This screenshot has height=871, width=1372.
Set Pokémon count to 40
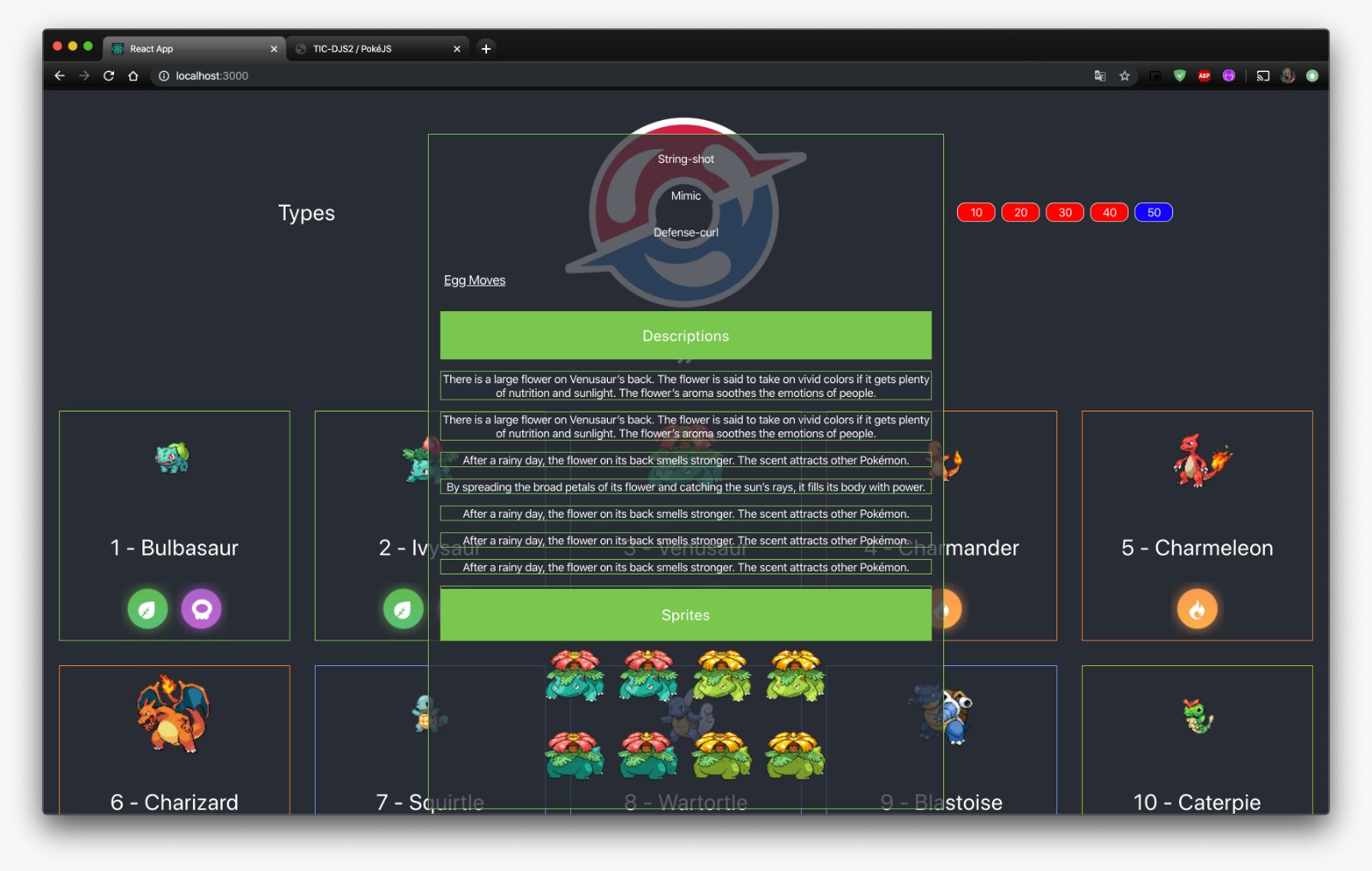(1110, 213)
